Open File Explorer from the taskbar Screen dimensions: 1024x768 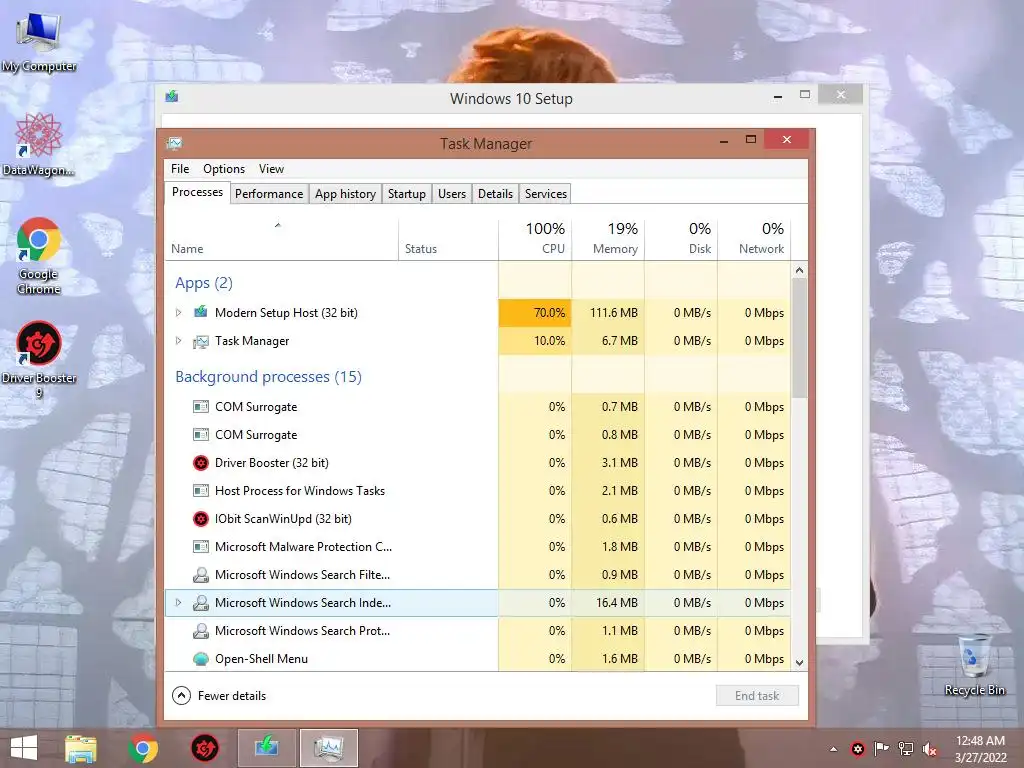(x=81, y=748)
